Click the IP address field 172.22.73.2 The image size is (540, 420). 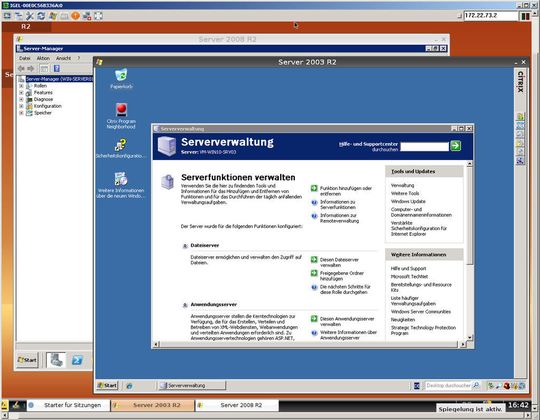(x=490, y=15)
